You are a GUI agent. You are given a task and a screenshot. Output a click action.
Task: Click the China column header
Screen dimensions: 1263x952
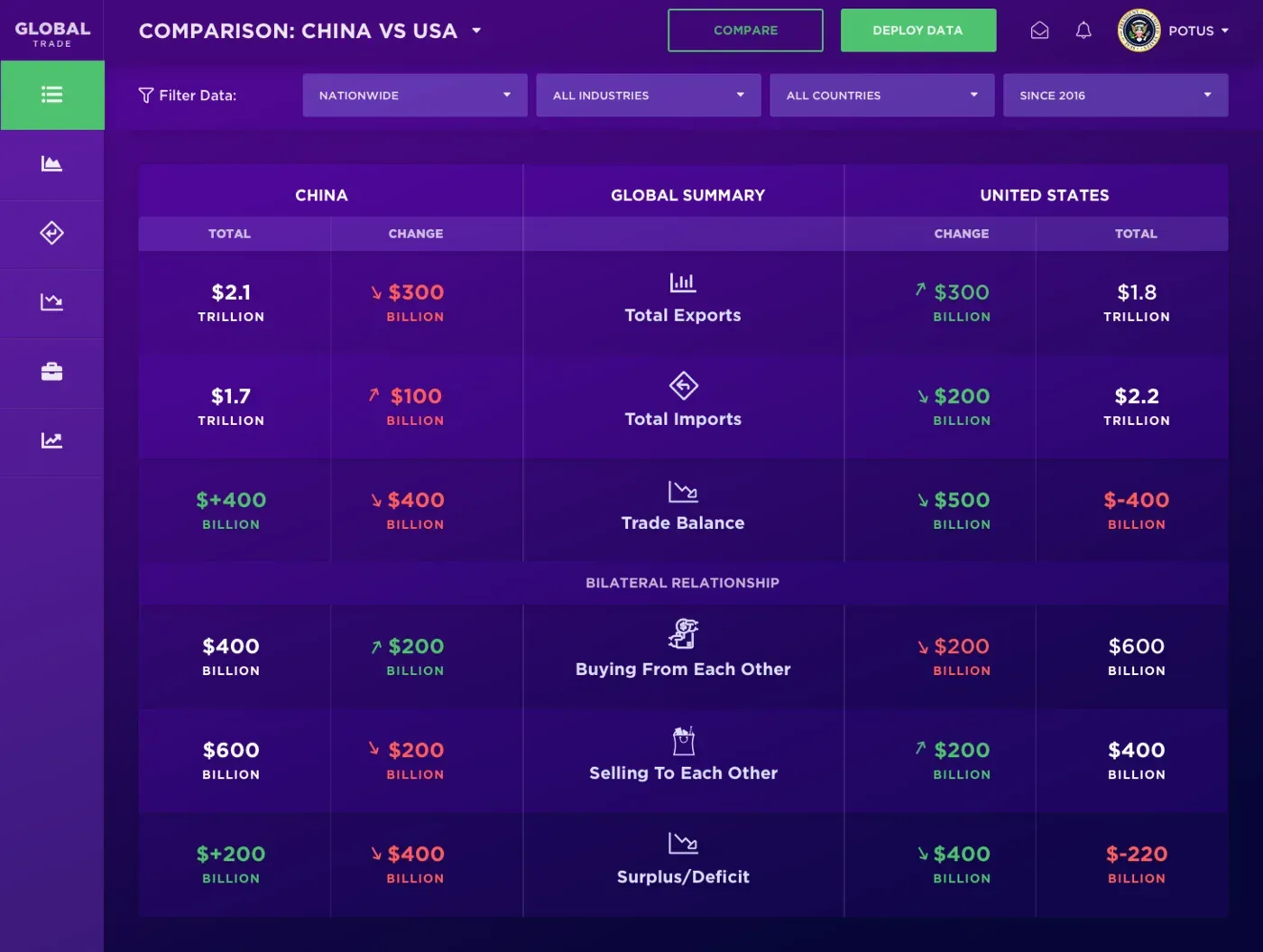coord(321,195)
